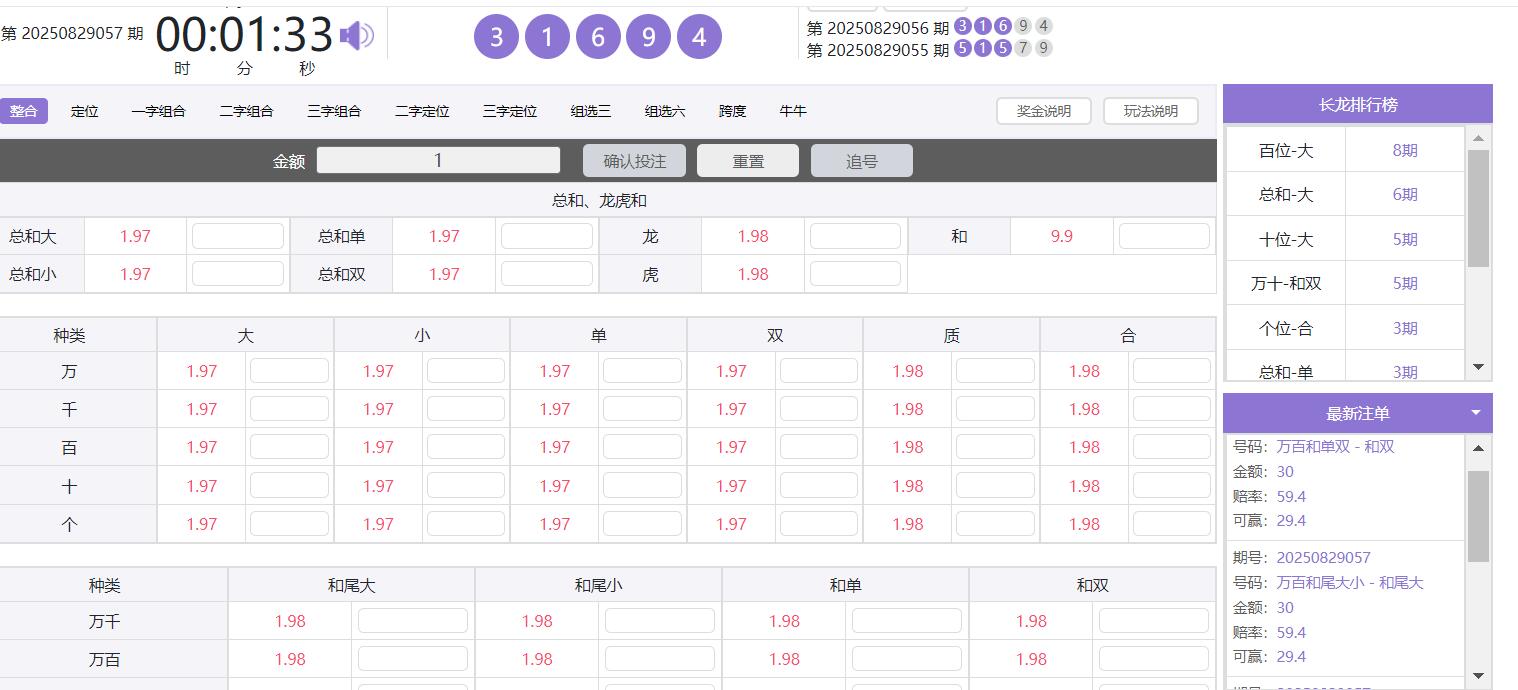Open the 牛牛 play tab

pos(793,111)
